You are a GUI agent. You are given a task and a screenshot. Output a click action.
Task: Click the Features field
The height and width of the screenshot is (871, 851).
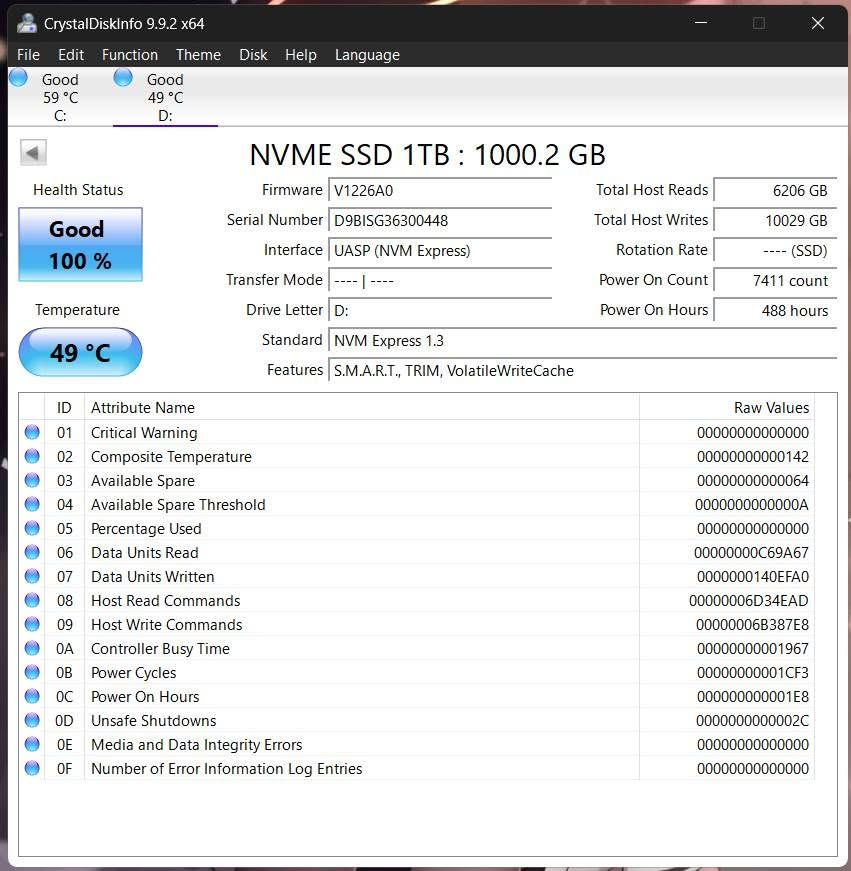click(x=583, y=371)
